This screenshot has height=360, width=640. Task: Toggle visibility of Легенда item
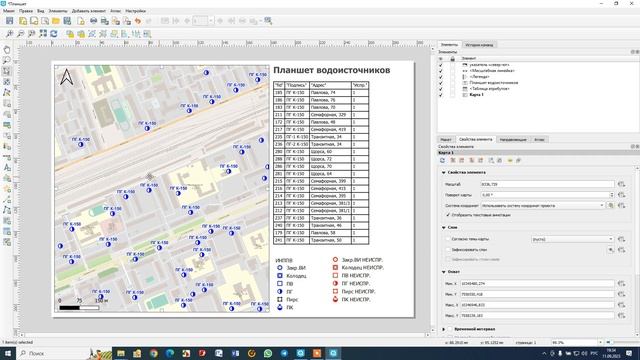coord(440,77)
